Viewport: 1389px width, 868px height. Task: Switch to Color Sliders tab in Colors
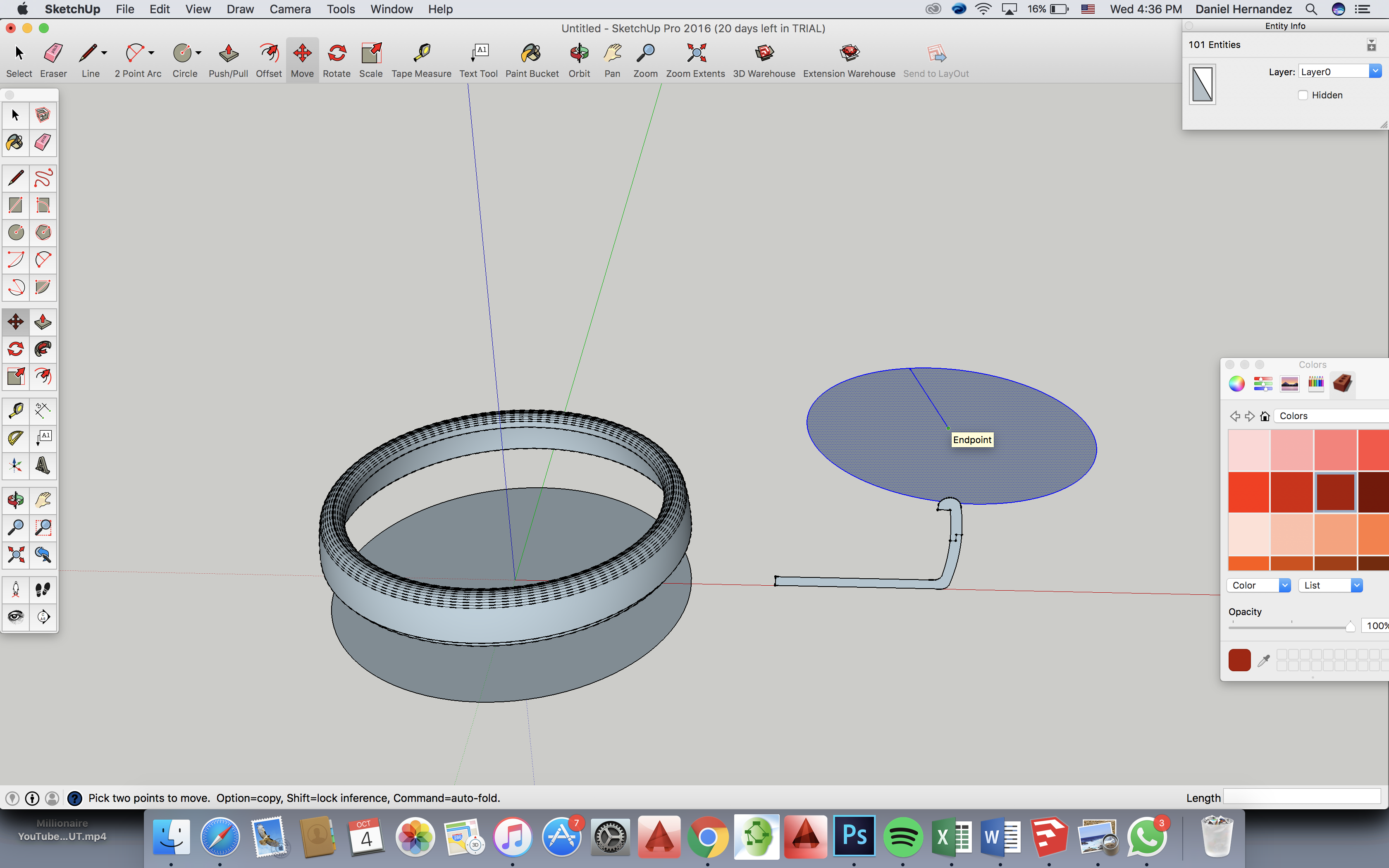pyautogui.click(x=1263, y=384)
